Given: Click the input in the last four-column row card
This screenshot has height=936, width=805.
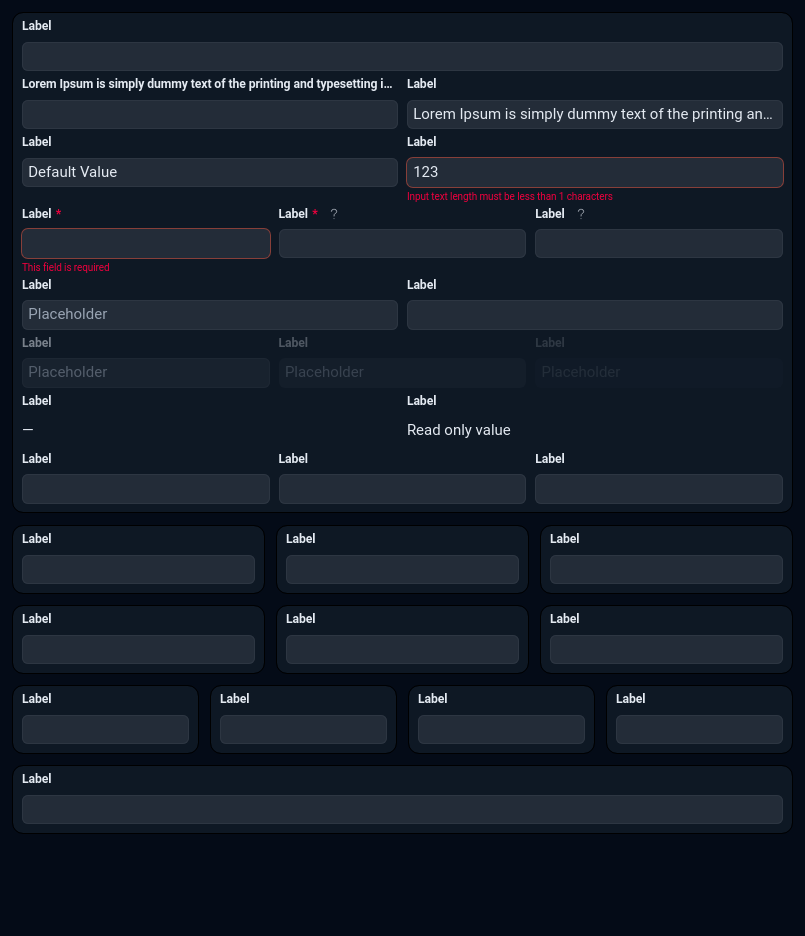Looking at the screenshot, I should tap(699, 730).
